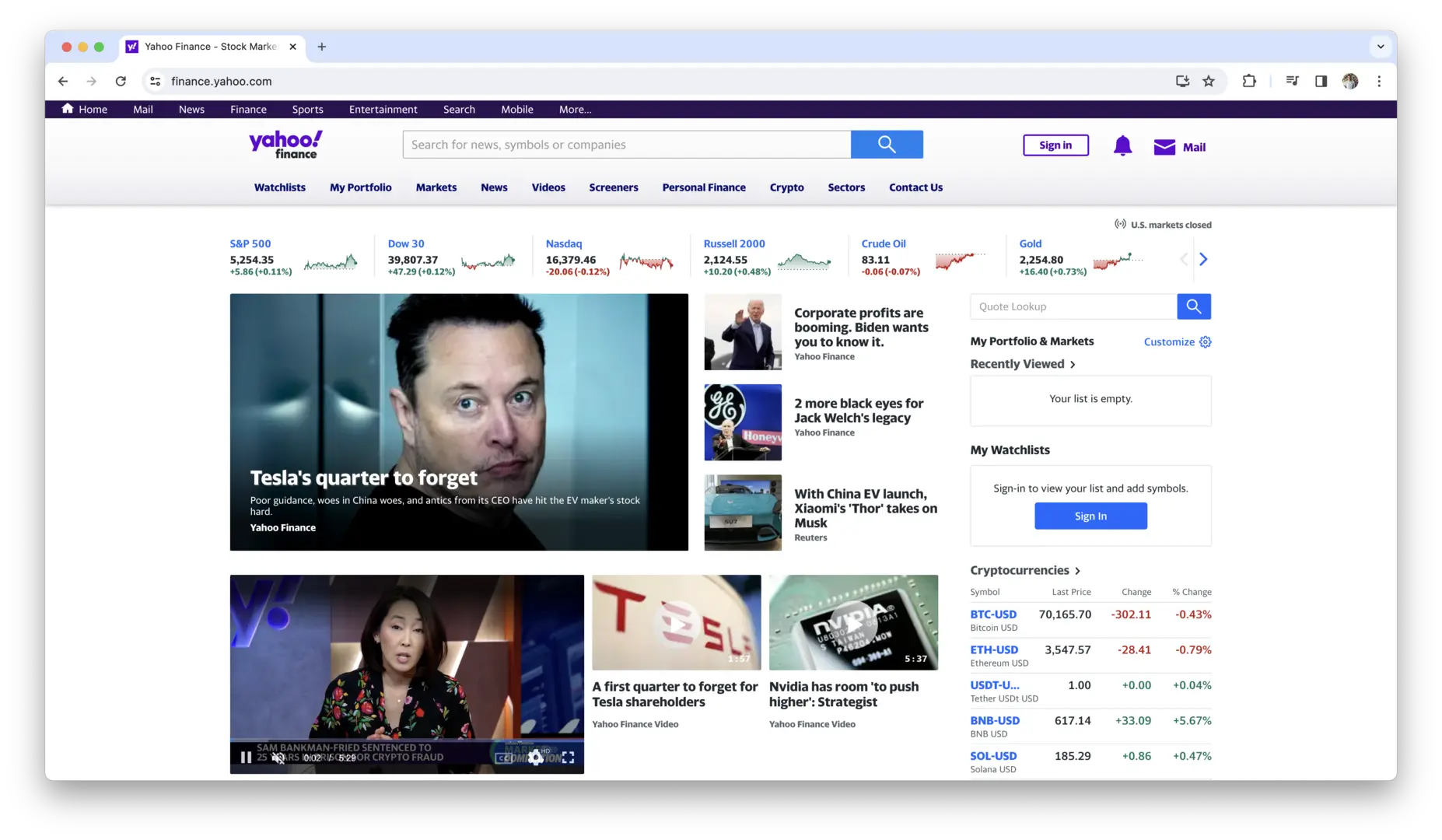Reload the page

click(121, 81)
